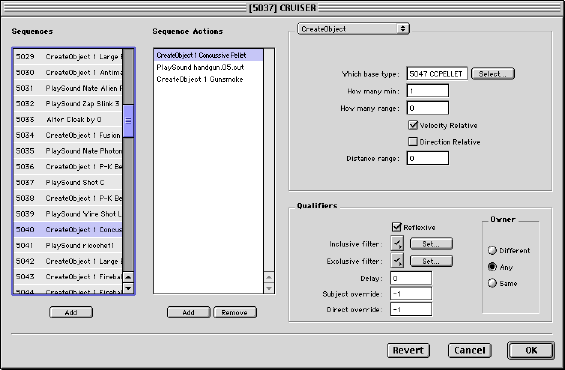Click the Direct override field
Viewport: 565px width, 370px height.
[411, 309]
